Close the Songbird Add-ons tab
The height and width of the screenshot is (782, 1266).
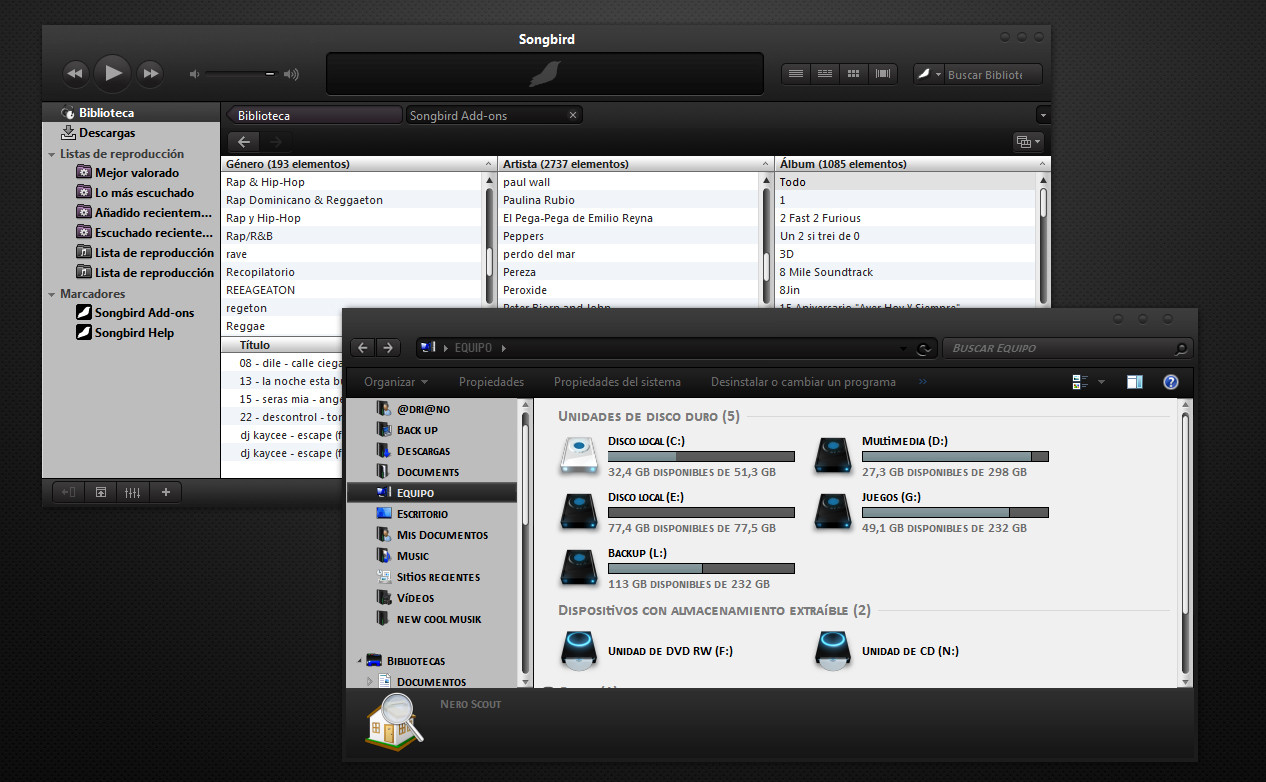[x=573, y=115]
